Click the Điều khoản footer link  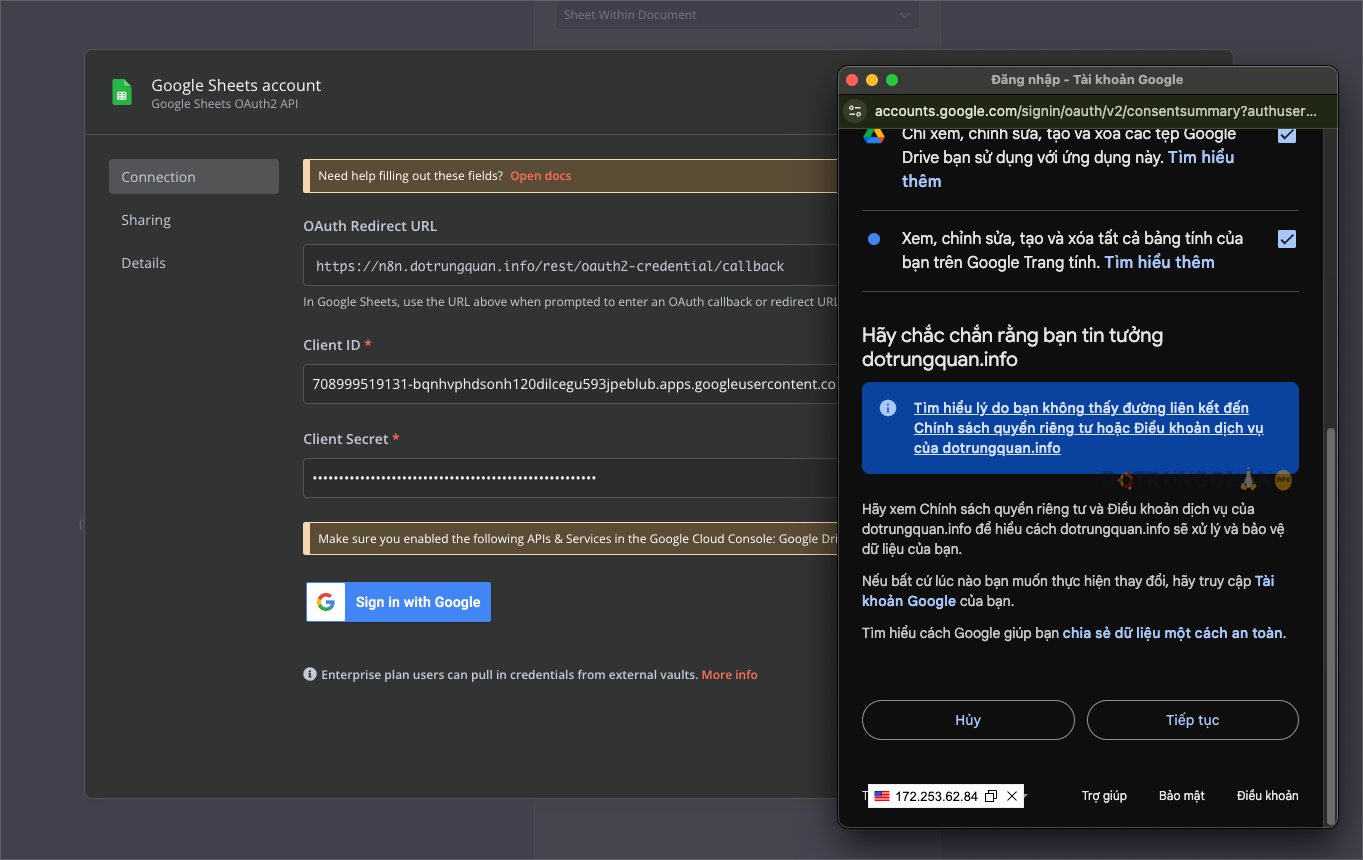click(1268, 796)
